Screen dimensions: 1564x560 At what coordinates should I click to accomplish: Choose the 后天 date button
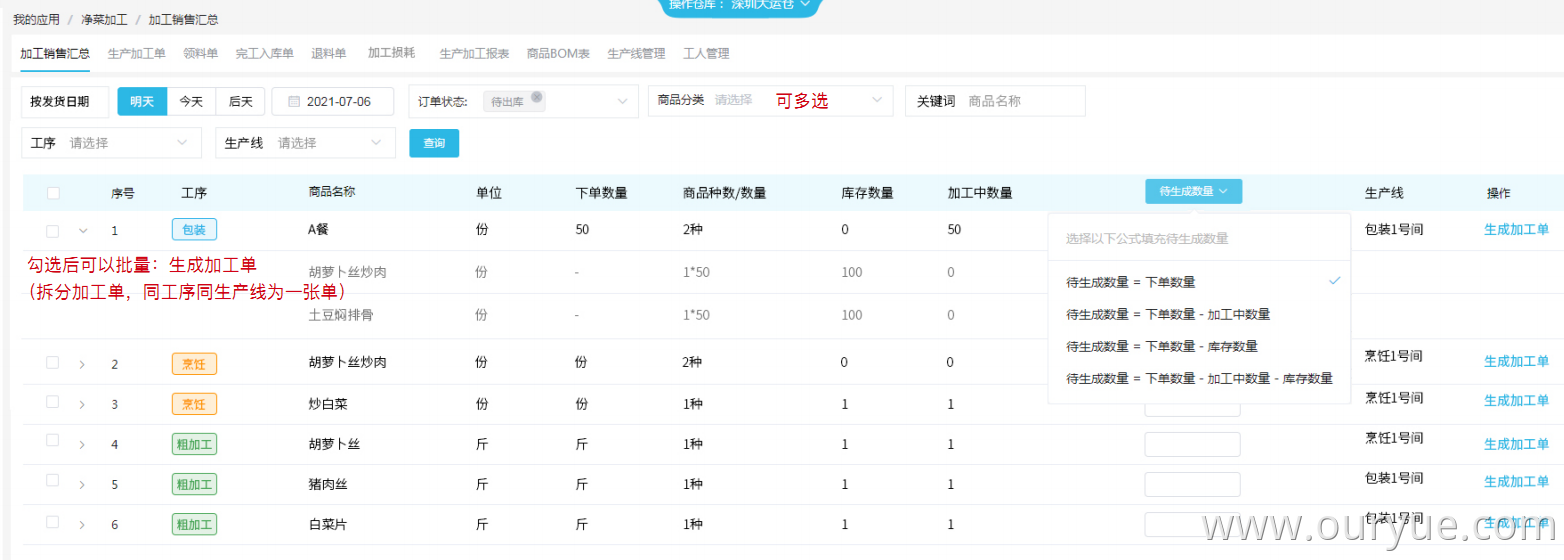(x=240, y=101)
